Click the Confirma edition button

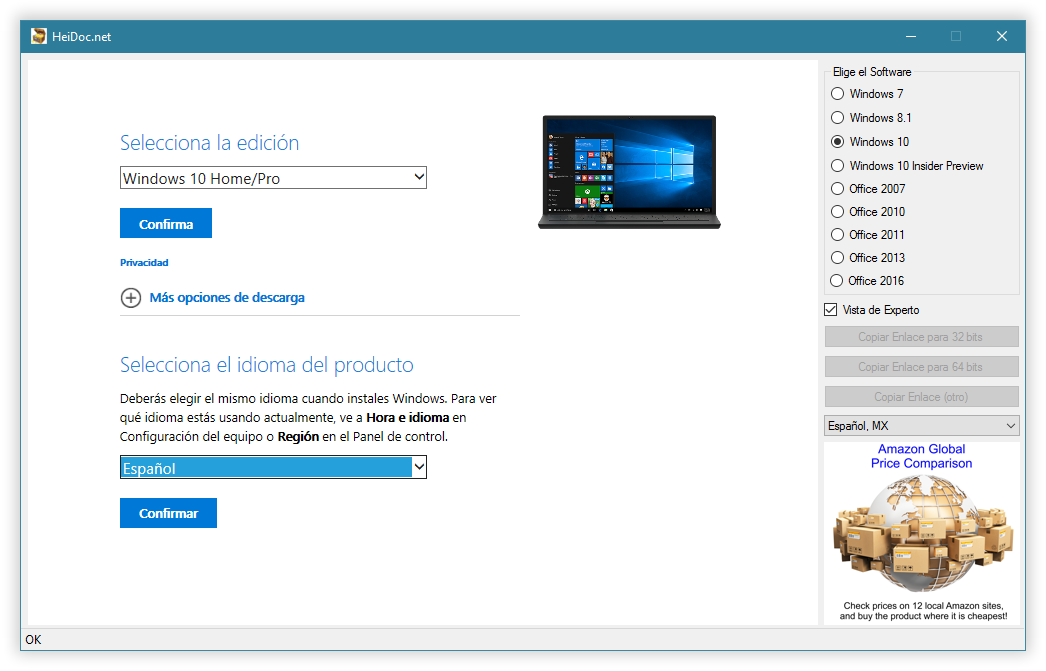click(x=166, y=223)
